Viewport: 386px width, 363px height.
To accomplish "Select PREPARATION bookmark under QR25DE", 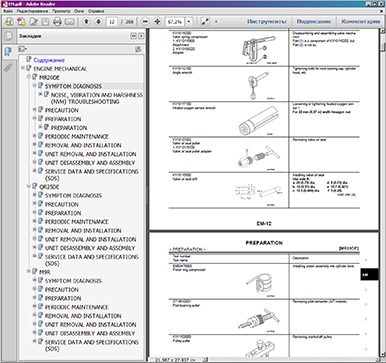I will point(63,213).
